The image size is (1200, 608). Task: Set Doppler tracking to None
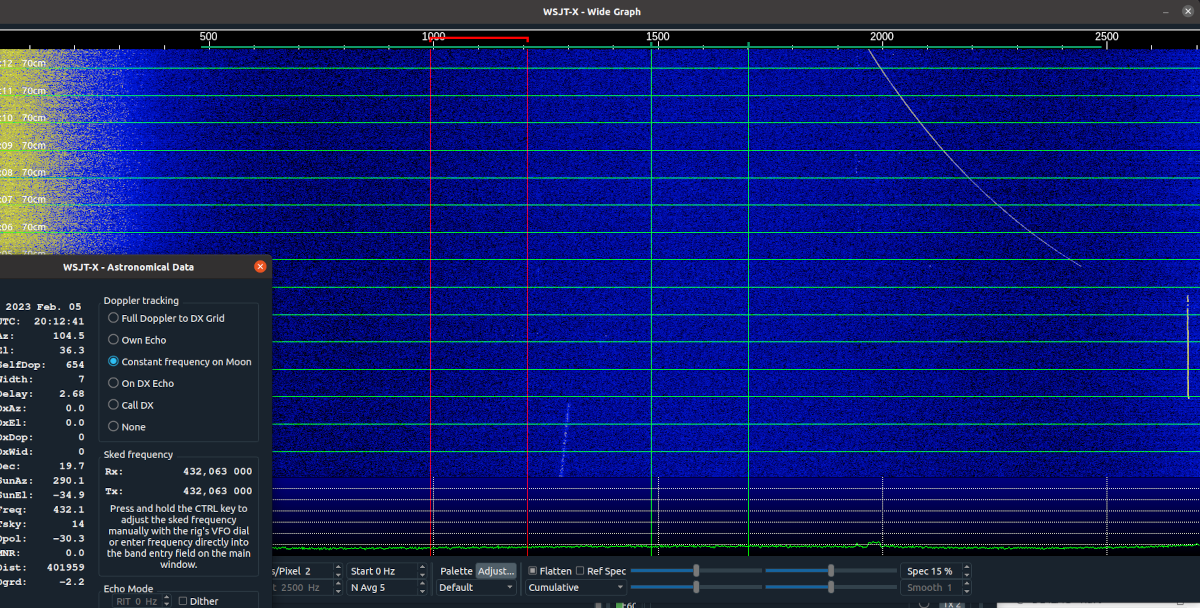pos(127,427)
